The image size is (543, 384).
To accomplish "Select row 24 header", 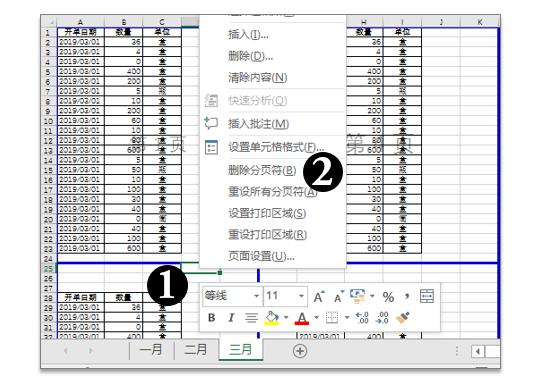I will (48, 259).
